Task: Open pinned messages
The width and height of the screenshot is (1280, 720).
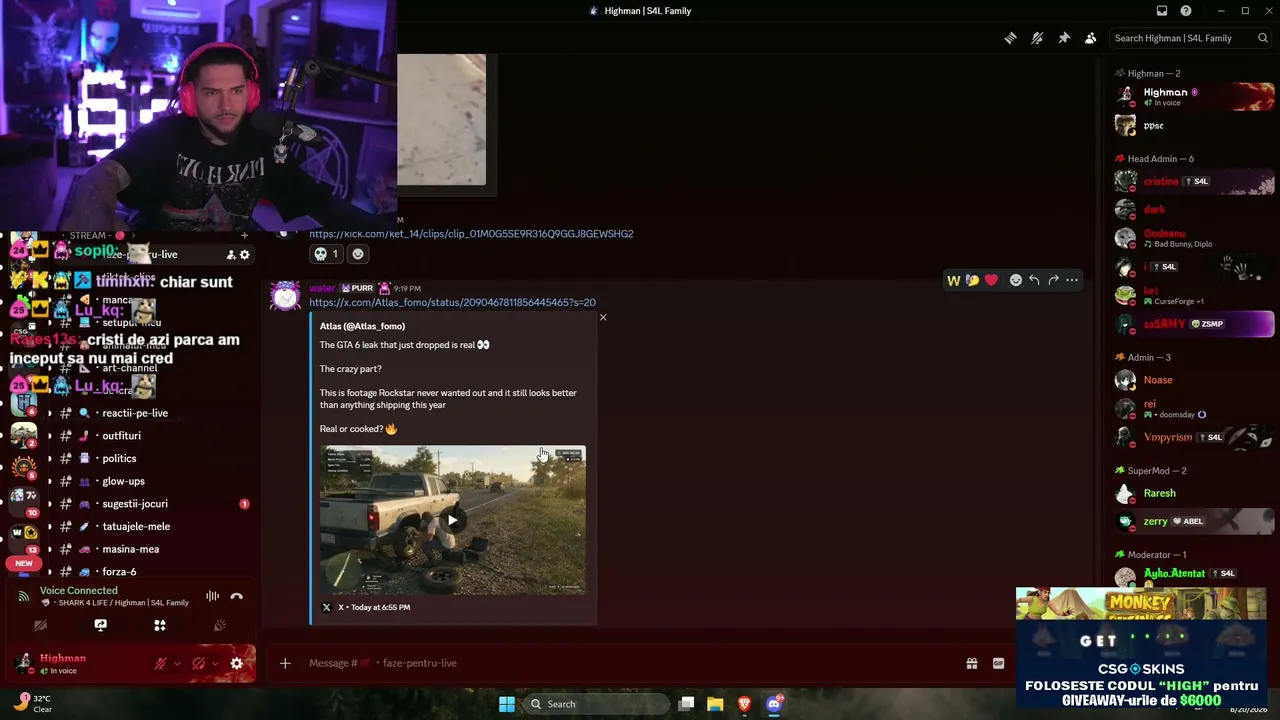Action: (x=1064, y=38)
